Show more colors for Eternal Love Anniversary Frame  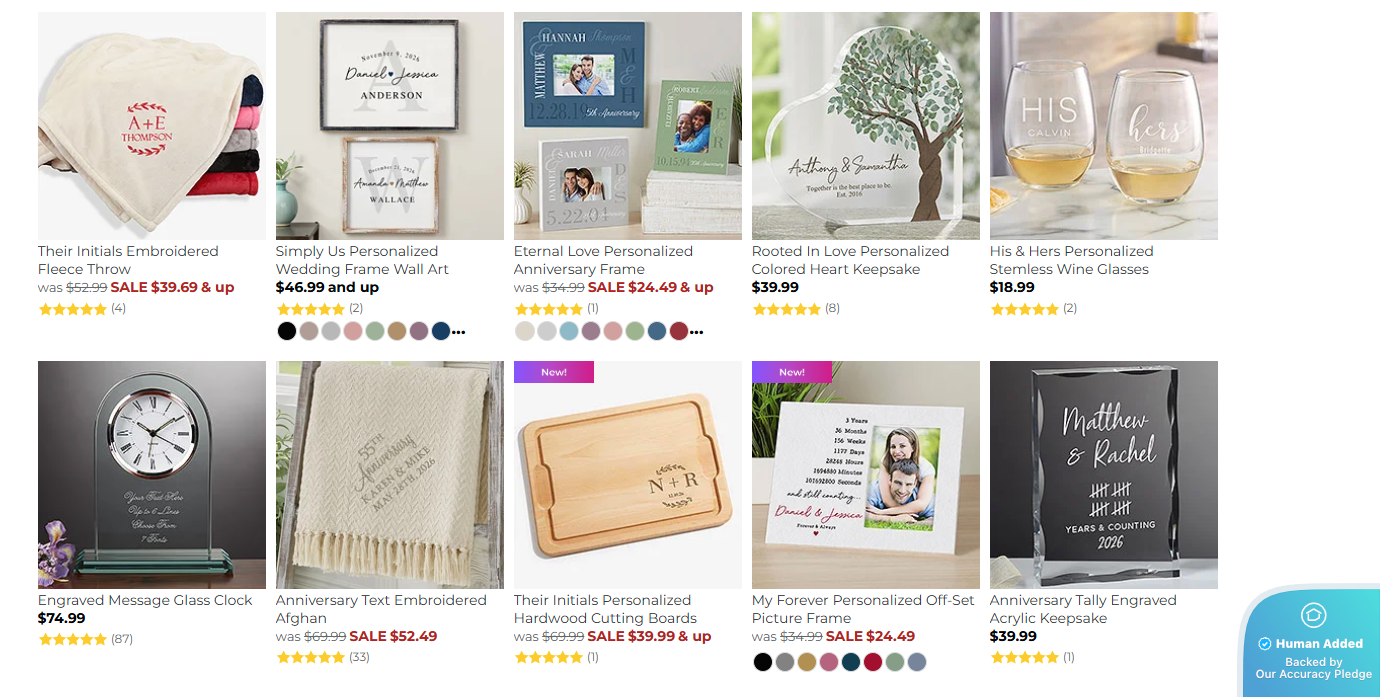tap(696, 332)
